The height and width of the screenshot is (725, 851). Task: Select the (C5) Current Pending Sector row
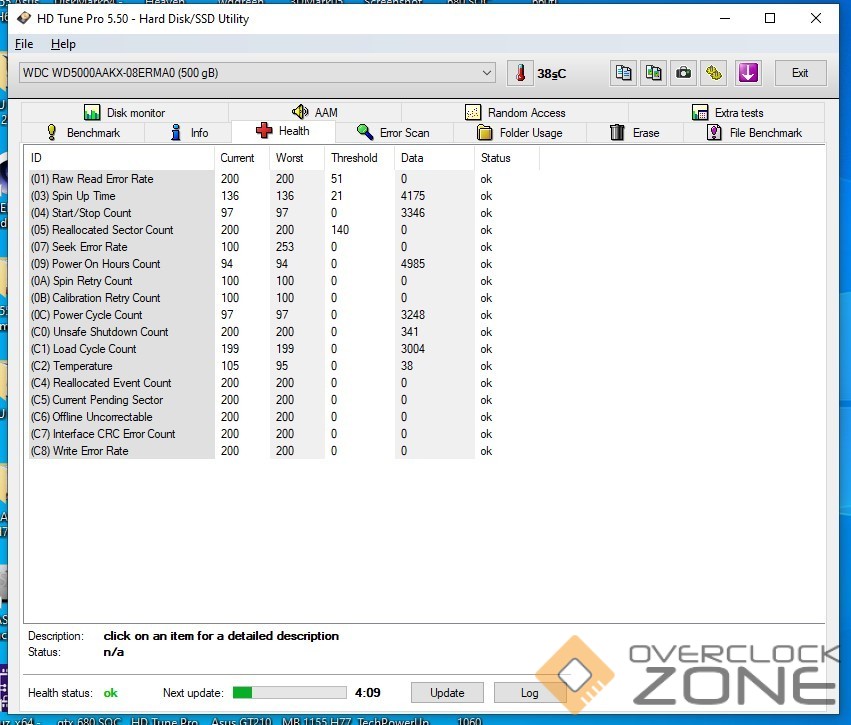(284, 400)
